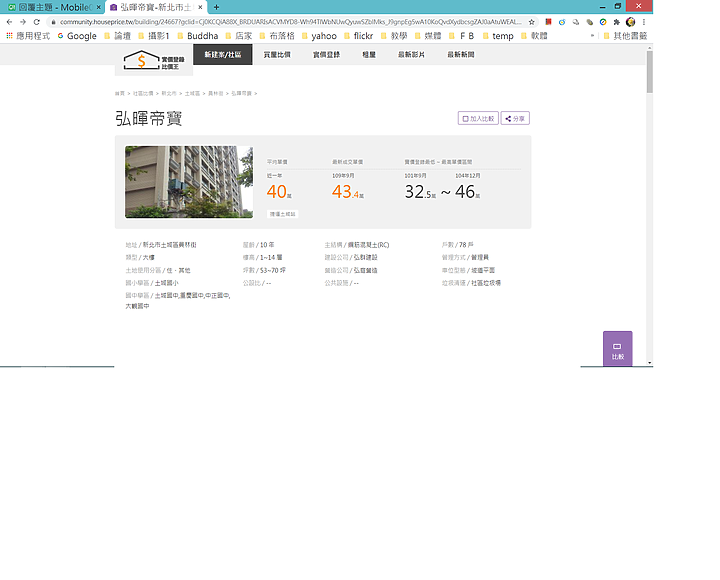The image size is (720, 580).
Task: Bookmark this page with the star icon
Action: (x=531, y=22)
